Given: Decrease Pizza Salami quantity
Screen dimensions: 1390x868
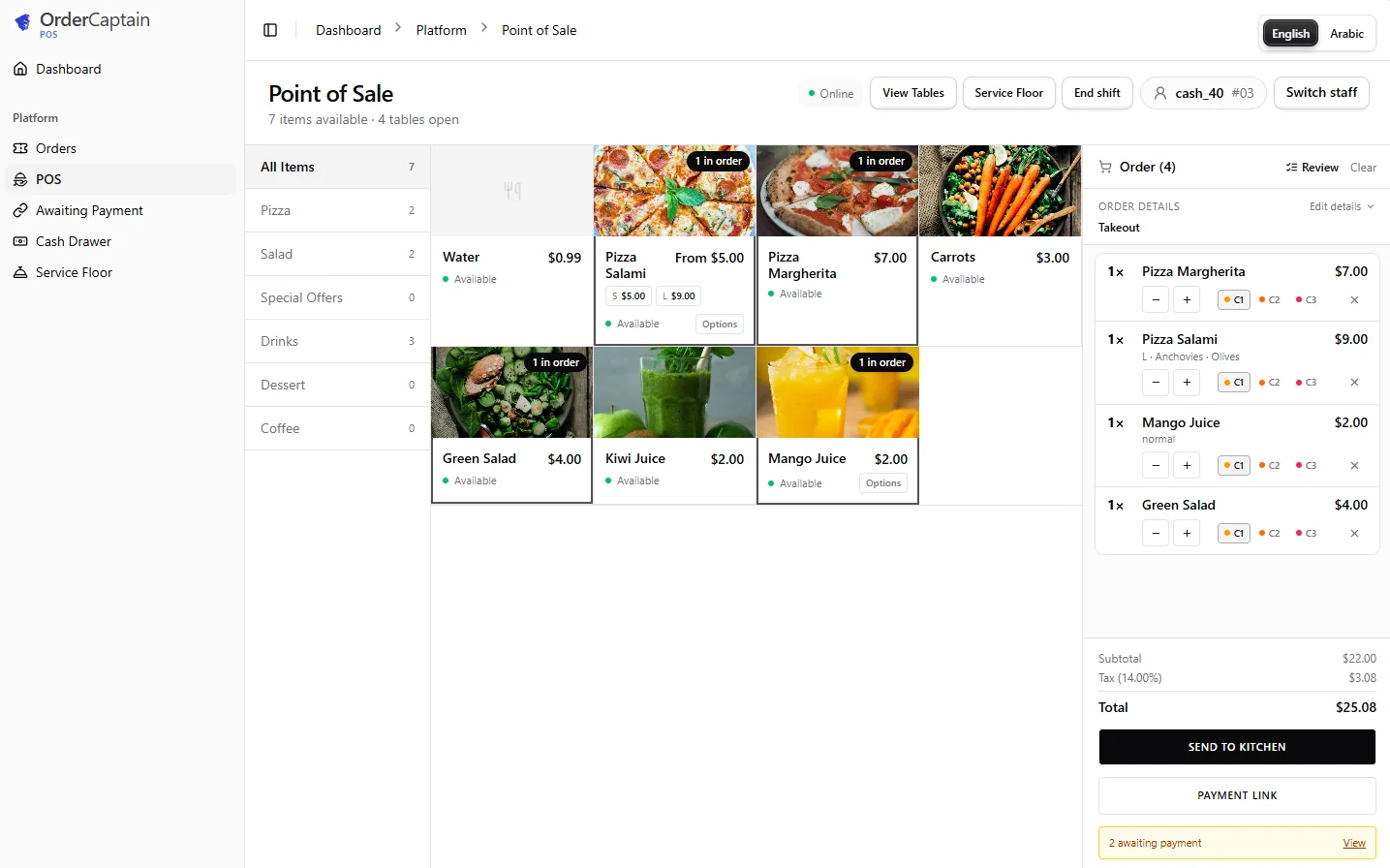Looking at the screenshot, I should click(x=1156, y=383).
